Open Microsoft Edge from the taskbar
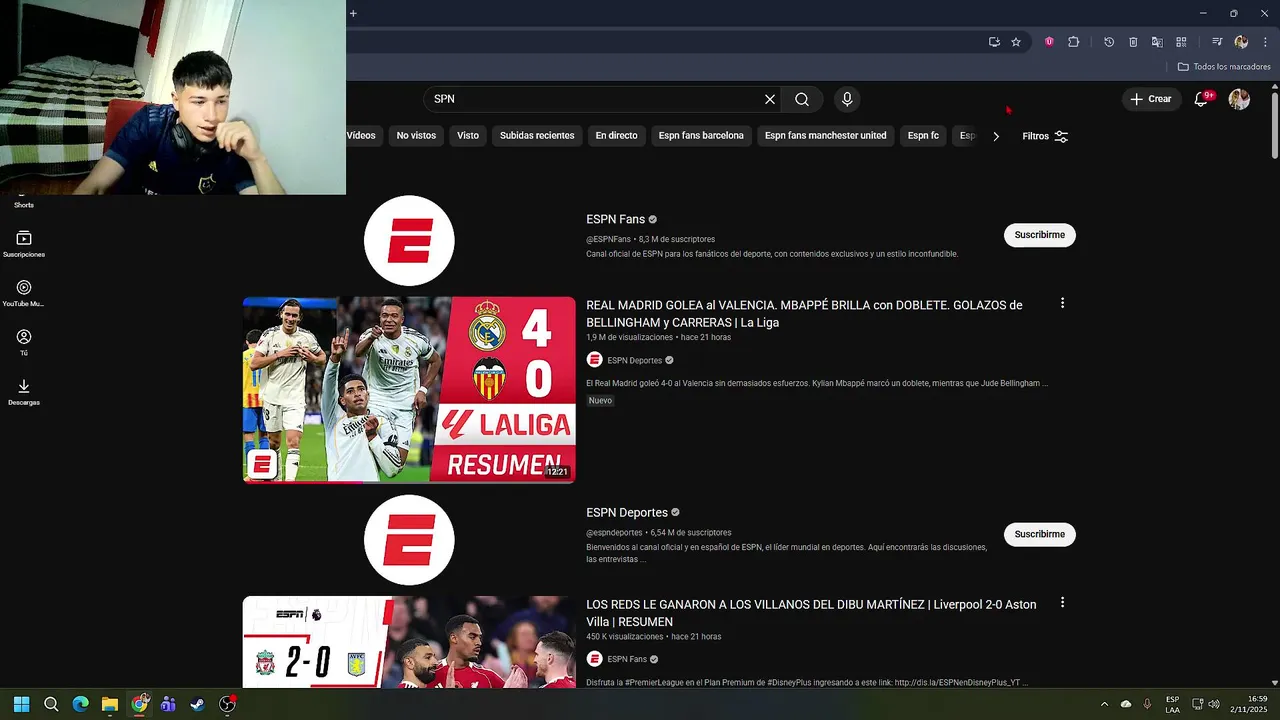Screen dimensions: 1280x720 coord(80,704)
